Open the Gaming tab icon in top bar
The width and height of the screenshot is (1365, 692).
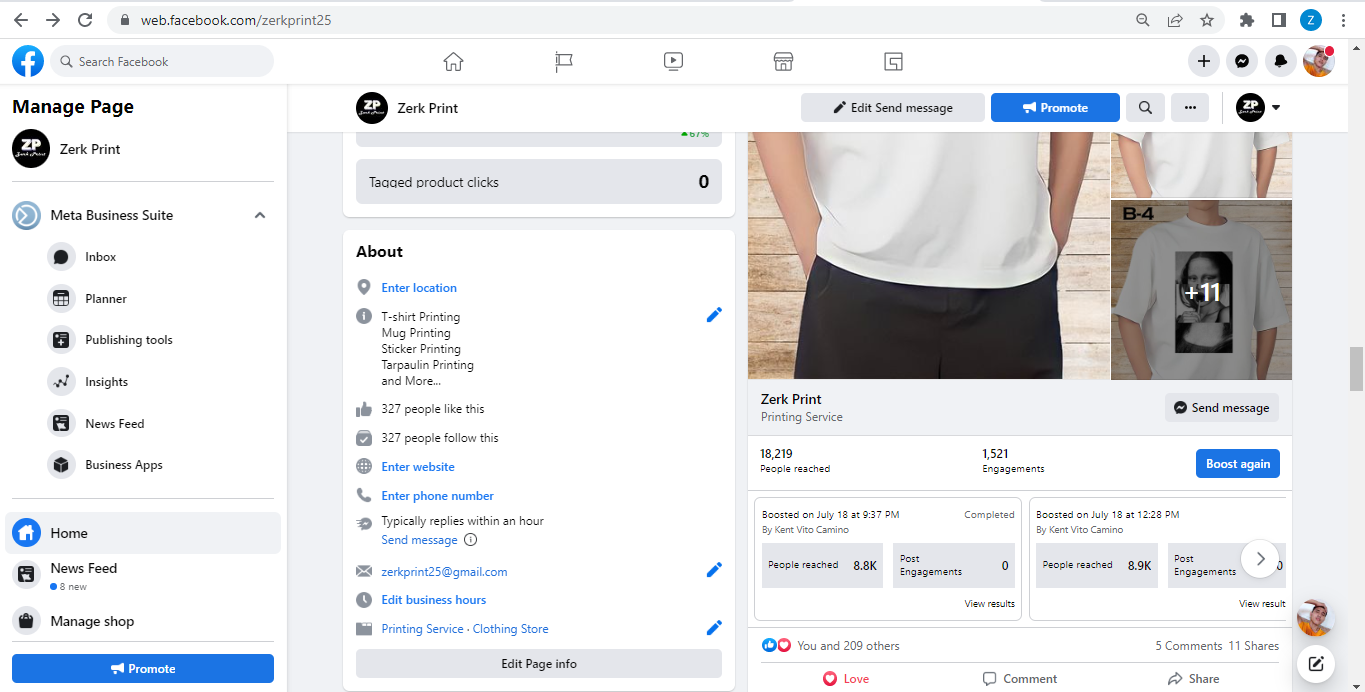pos(894,62)
